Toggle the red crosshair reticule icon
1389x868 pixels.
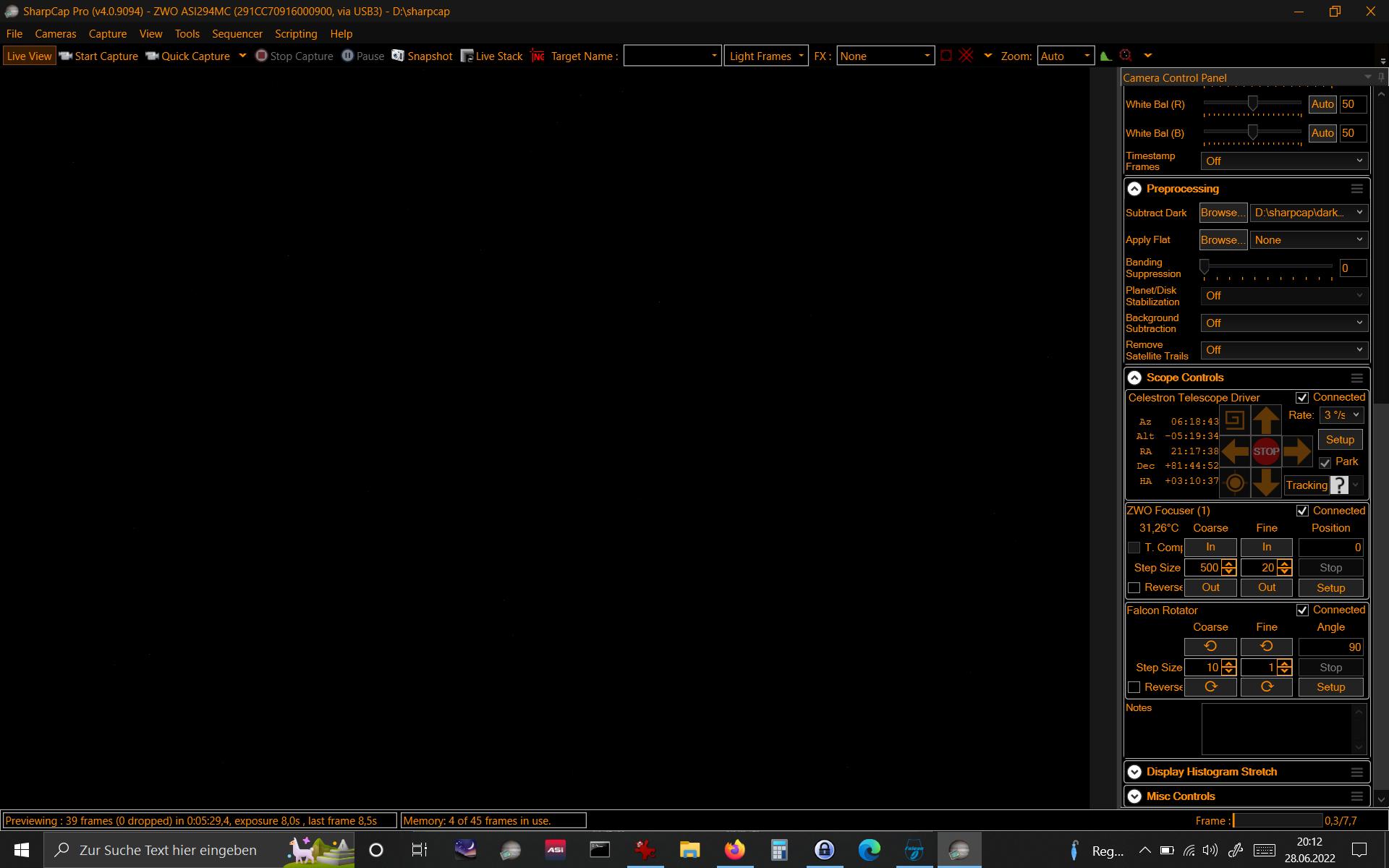point(966,56)
